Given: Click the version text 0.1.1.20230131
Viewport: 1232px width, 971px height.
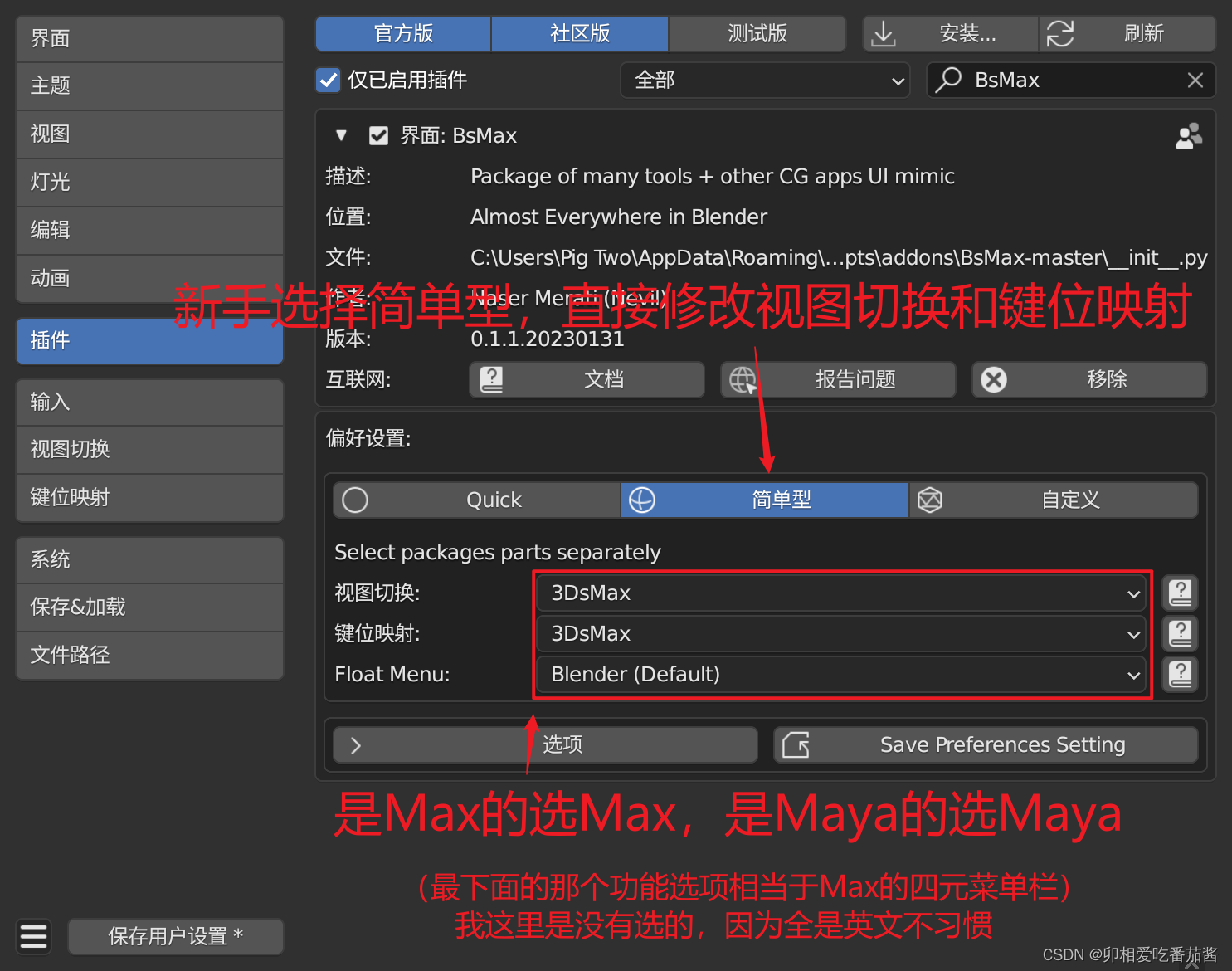Looking at the screenshot, I should click(x=547, y=339).
